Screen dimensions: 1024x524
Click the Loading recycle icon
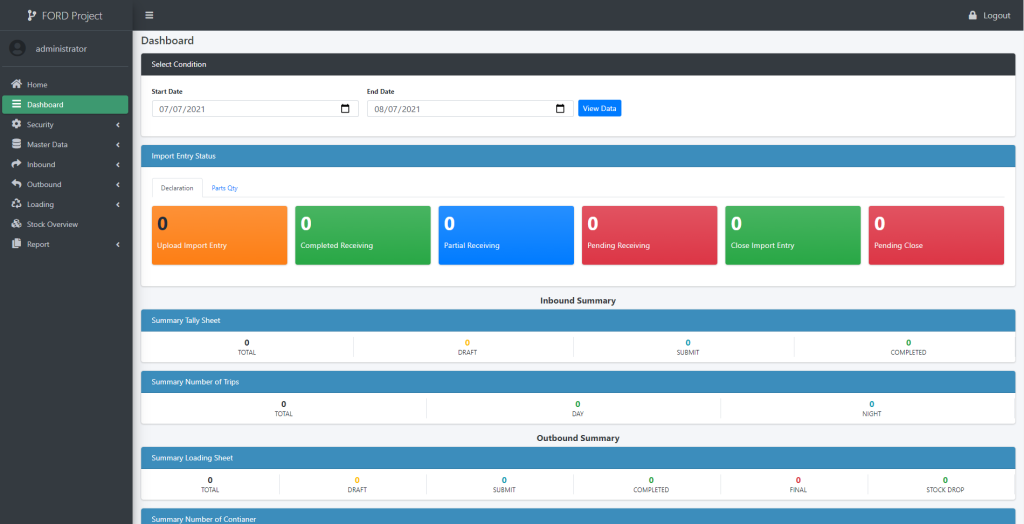click(16, 204)
